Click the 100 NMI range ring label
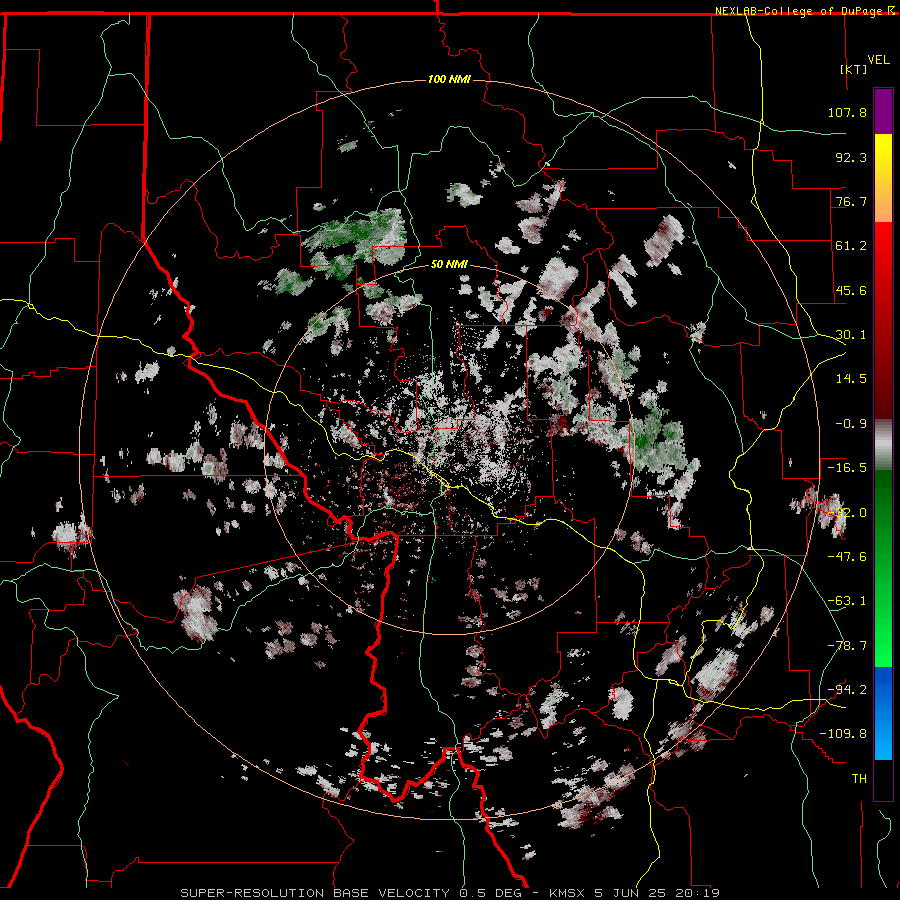Viewport: 900px width, 900px height. coord(449,79)
